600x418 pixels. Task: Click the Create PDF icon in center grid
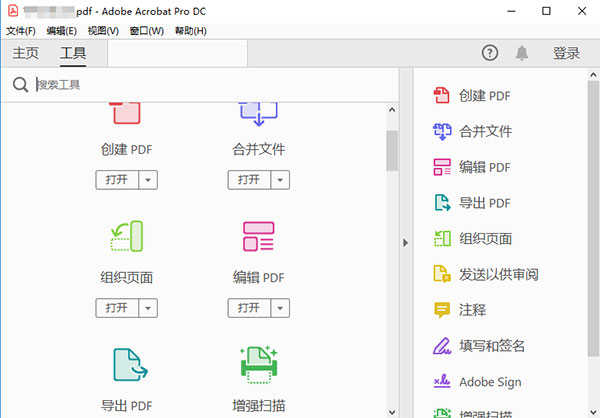pos(127,113)
